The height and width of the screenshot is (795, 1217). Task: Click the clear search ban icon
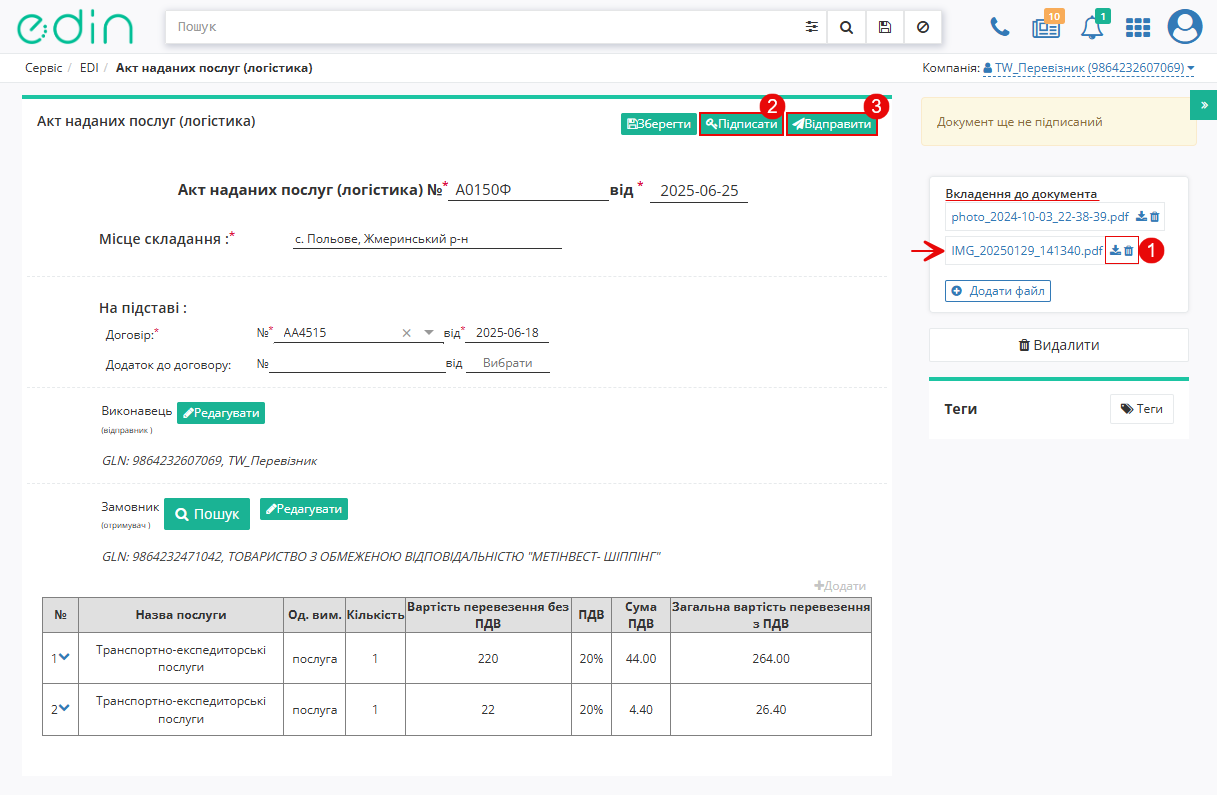(x=922, y=27)
